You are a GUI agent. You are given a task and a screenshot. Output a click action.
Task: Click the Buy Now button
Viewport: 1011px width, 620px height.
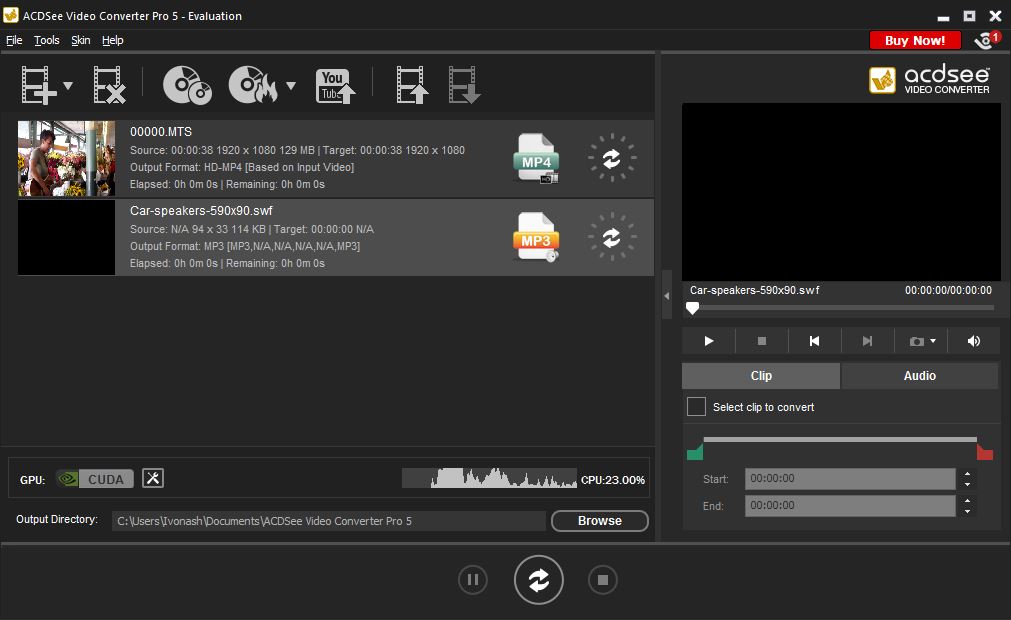tap(914, 40)
